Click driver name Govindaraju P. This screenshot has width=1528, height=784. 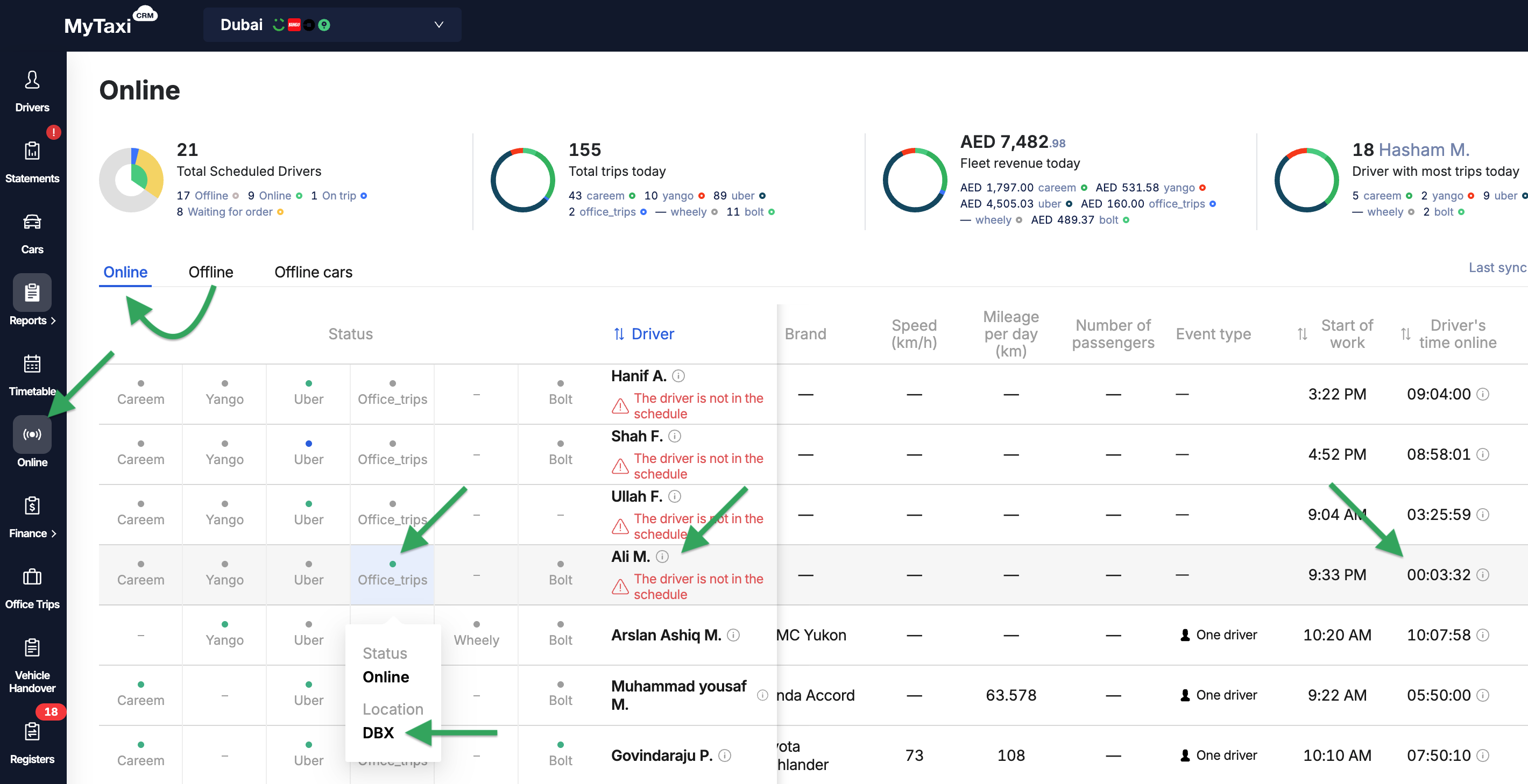click(x=662, y=756)
